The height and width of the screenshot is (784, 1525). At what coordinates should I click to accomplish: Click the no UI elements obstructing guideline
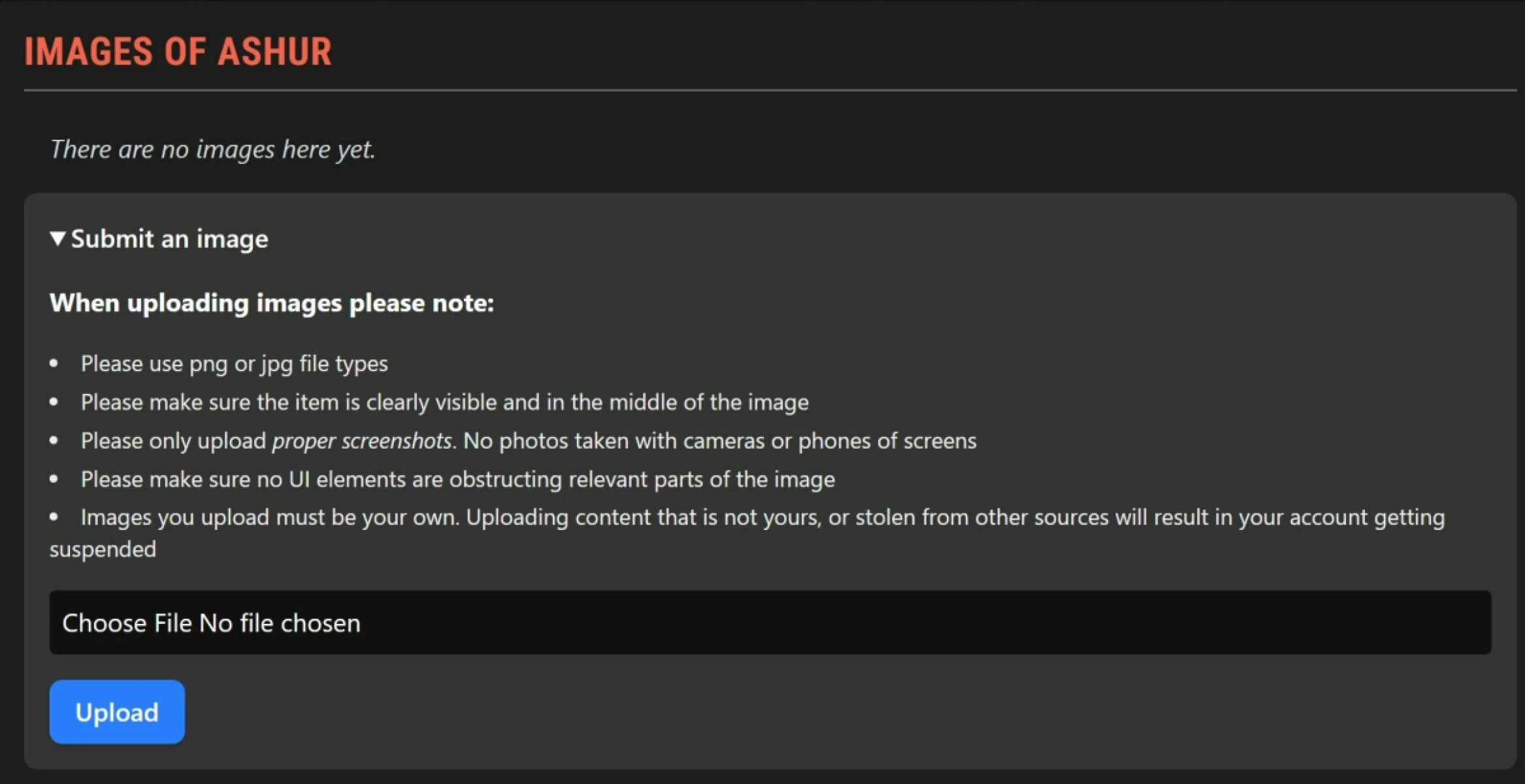458,479
